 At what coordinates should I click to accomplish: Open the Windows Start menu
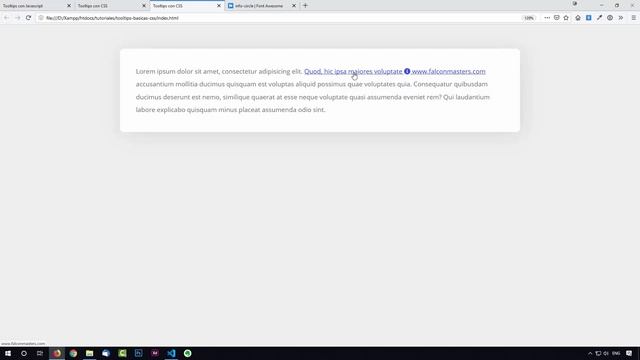[x=8, y=353]
